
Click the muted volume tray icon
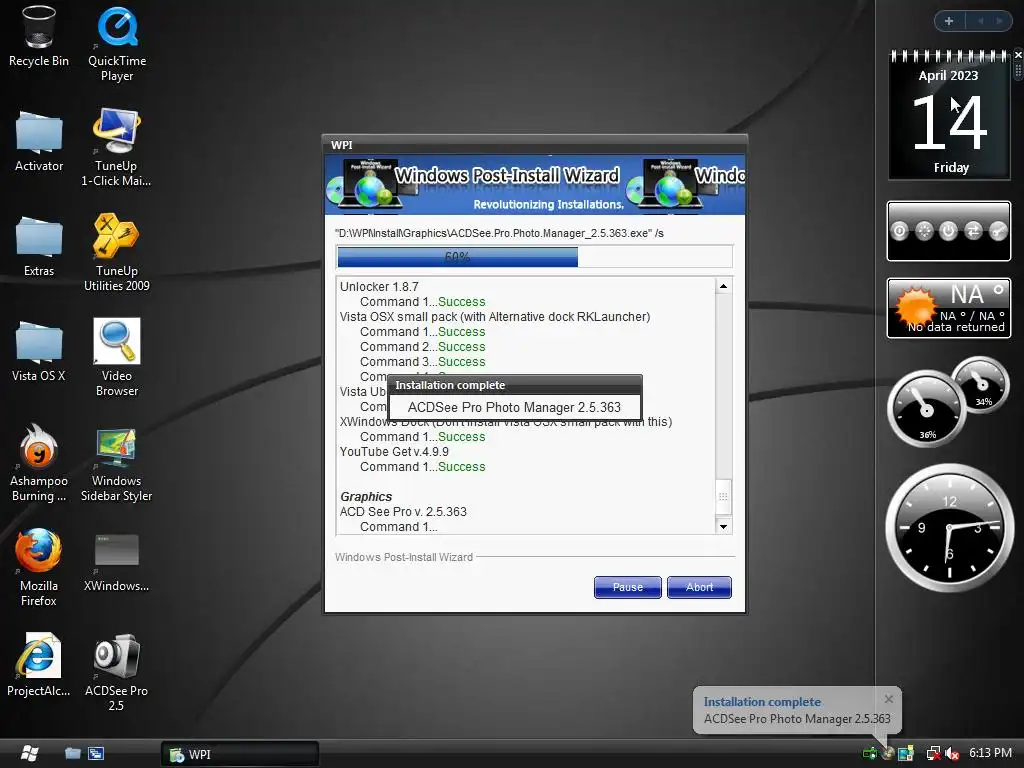tap(952, 754)
